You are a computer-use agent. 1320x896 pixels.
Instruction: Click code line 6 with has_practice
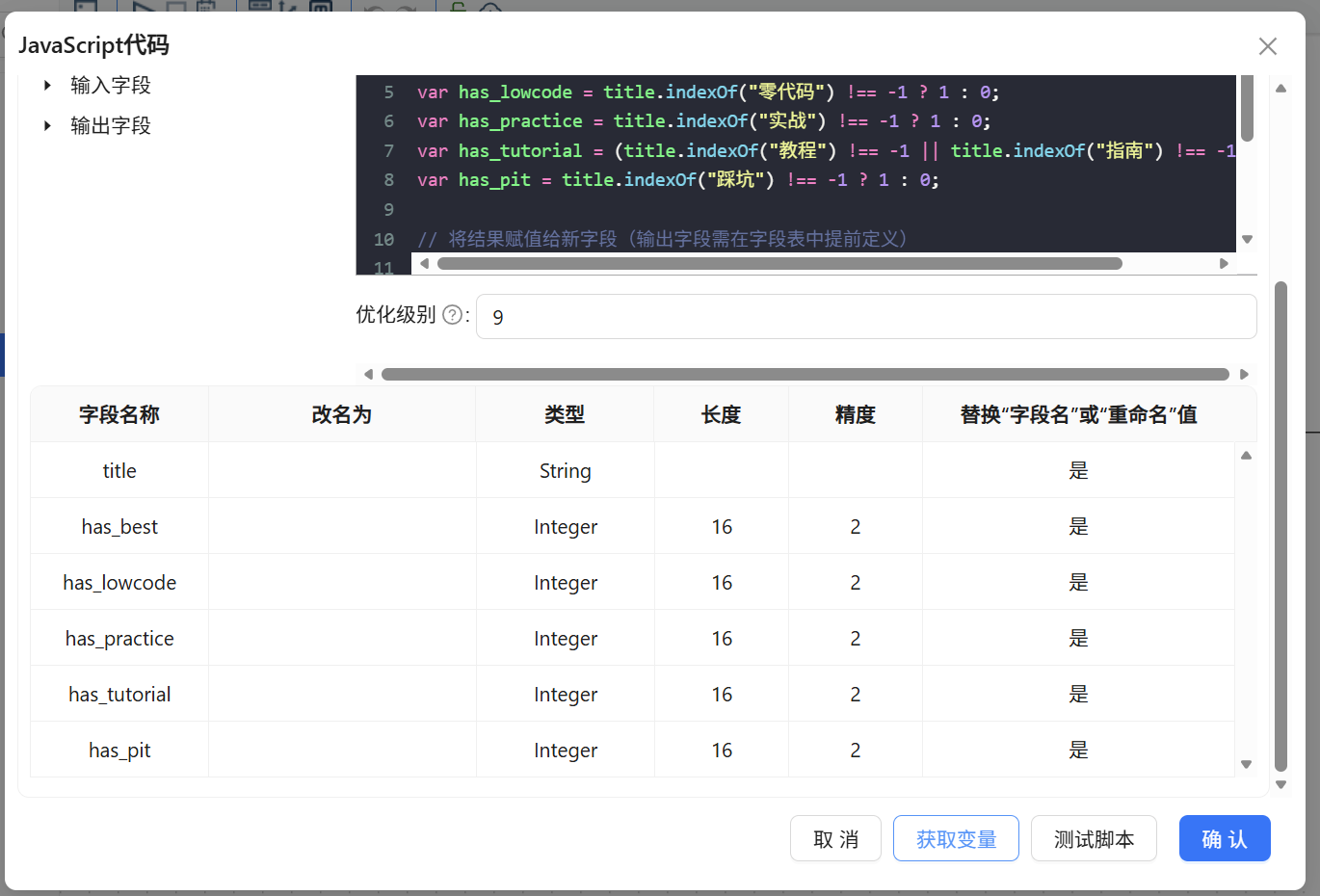[703, 121]
